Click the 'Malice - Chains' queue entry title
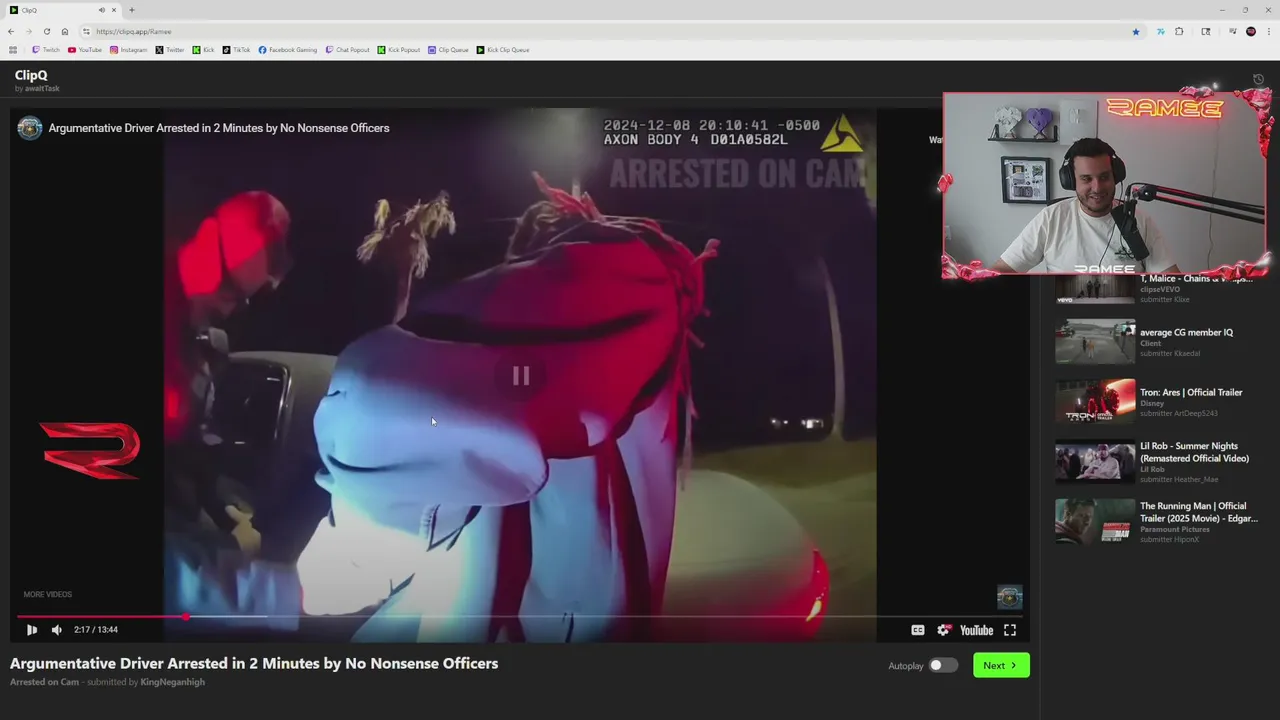Screen dimensions: 1280x720 pos(1196,278)
